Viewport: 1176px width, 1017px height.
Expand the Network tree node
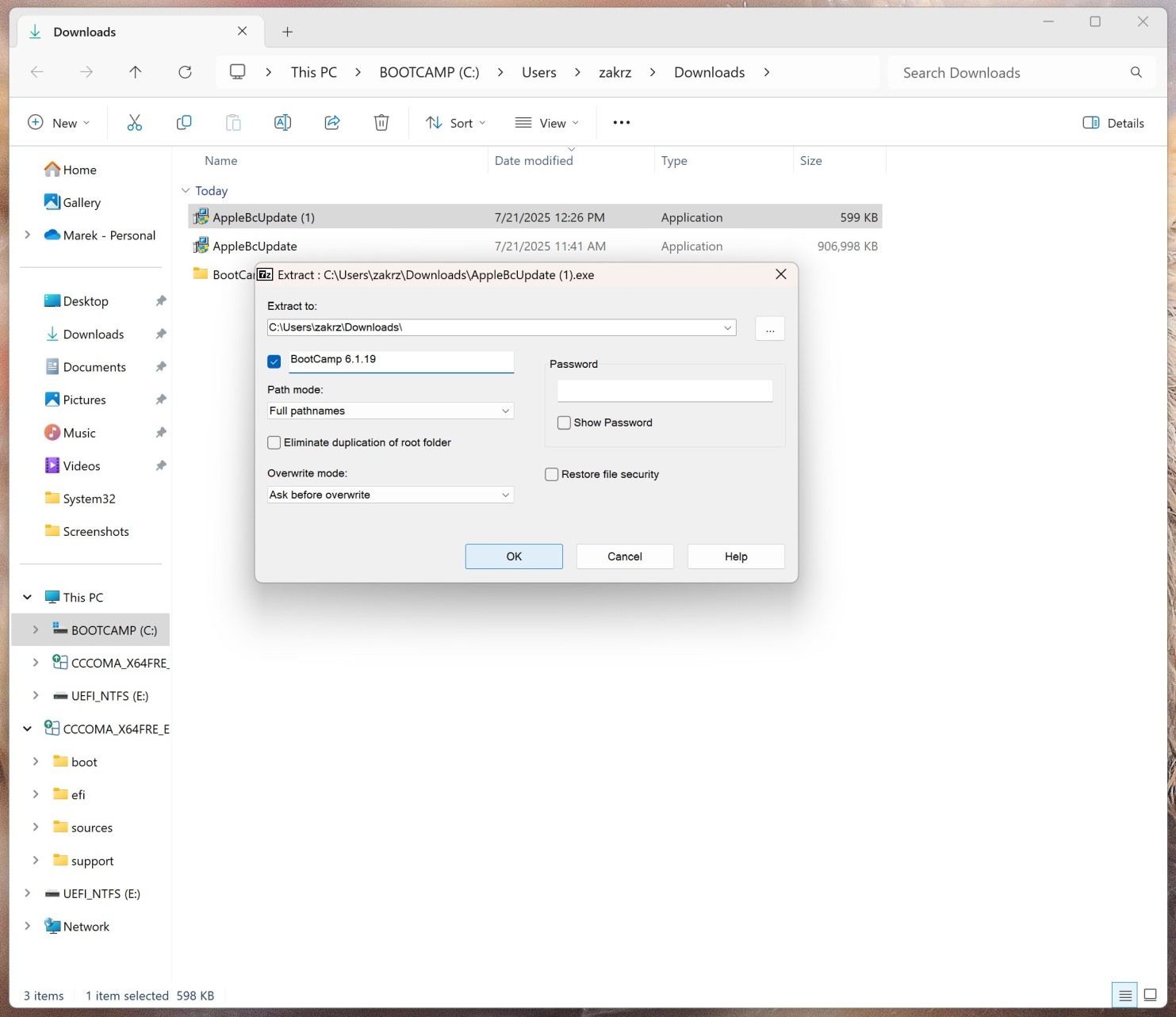(28, 926)
